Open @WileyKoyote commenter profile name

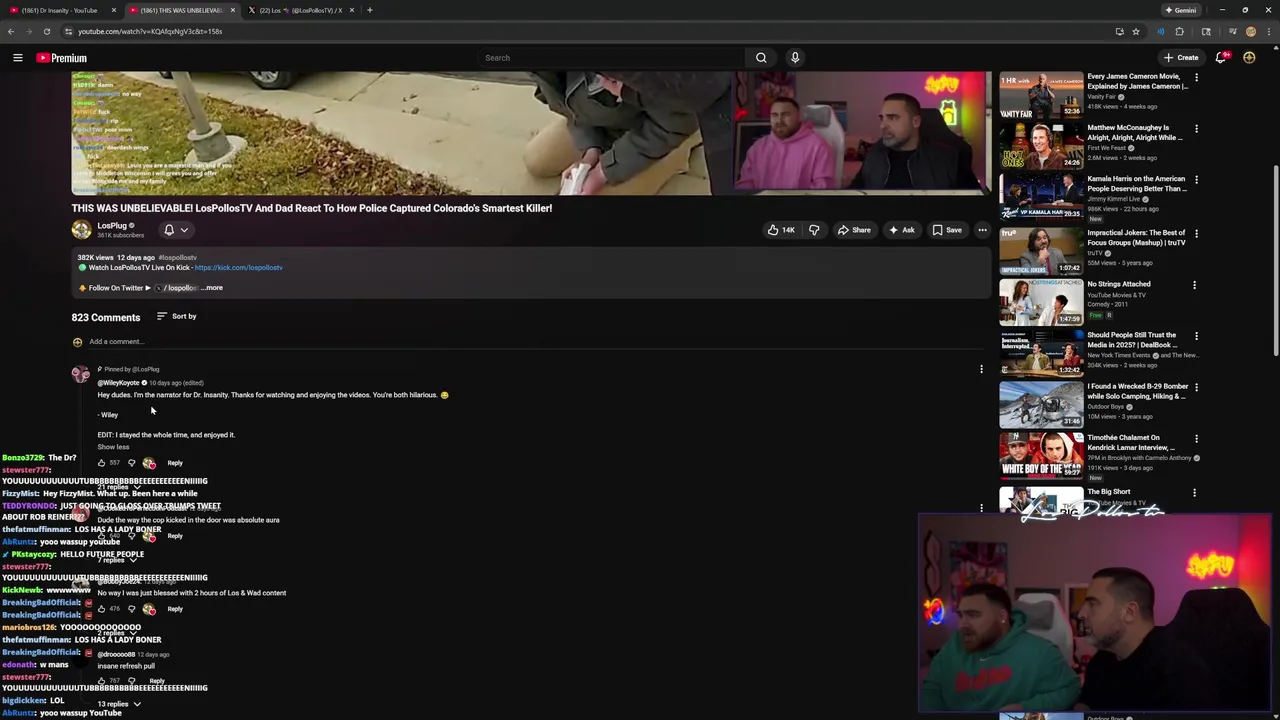(x=118, y=383)
